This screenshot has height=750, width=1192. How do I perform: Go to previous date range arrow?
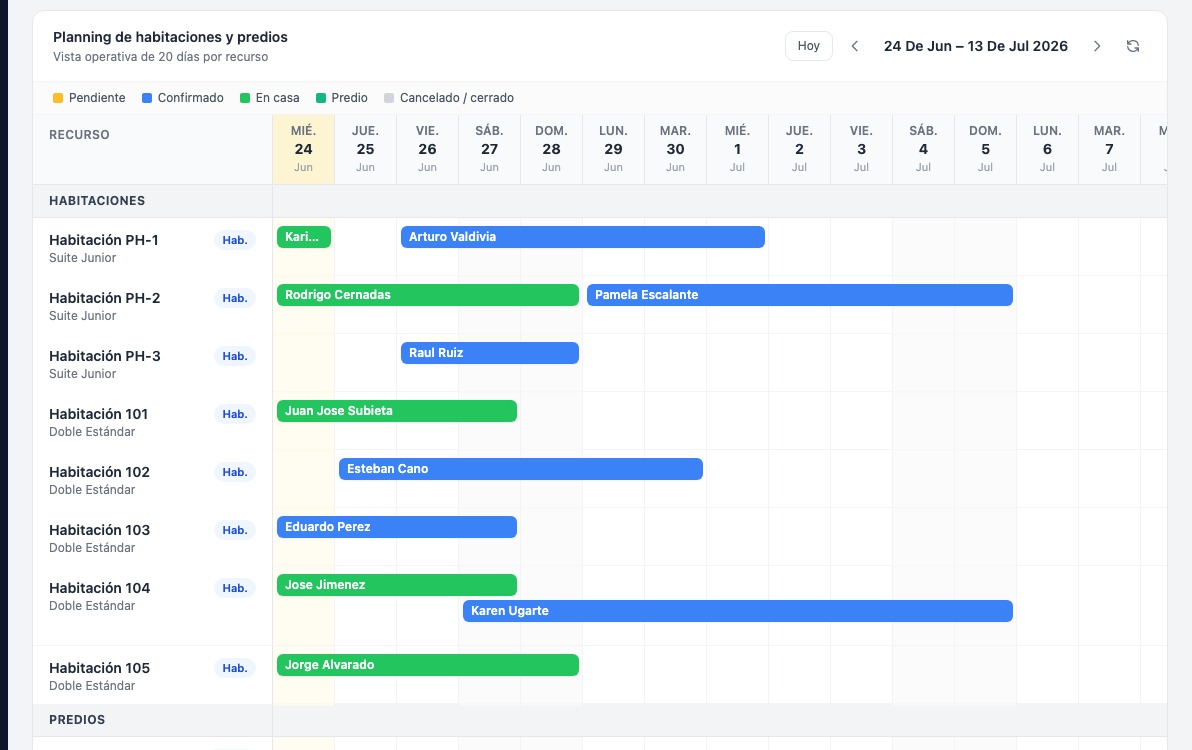coord(855,46)
